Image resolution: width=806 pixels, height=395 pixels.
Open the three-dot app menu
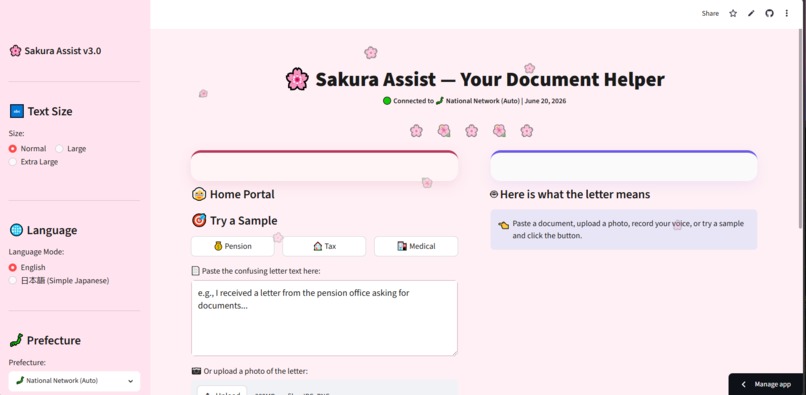[786, 13]
